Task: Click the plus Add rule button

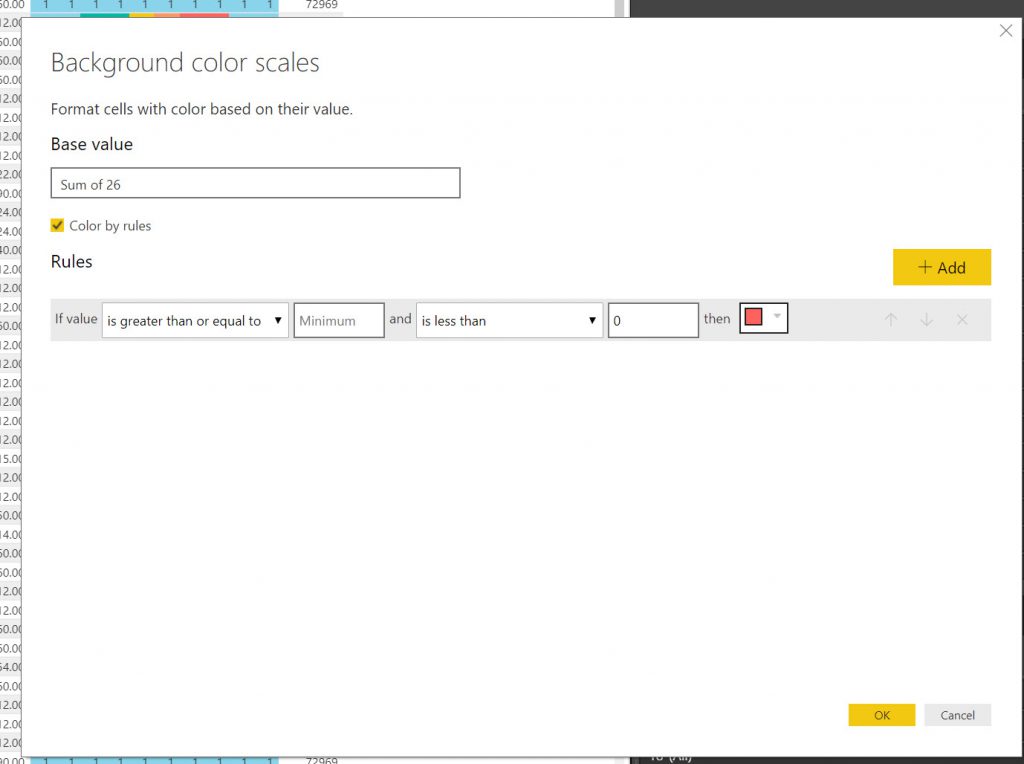Action: click(941, 267)
